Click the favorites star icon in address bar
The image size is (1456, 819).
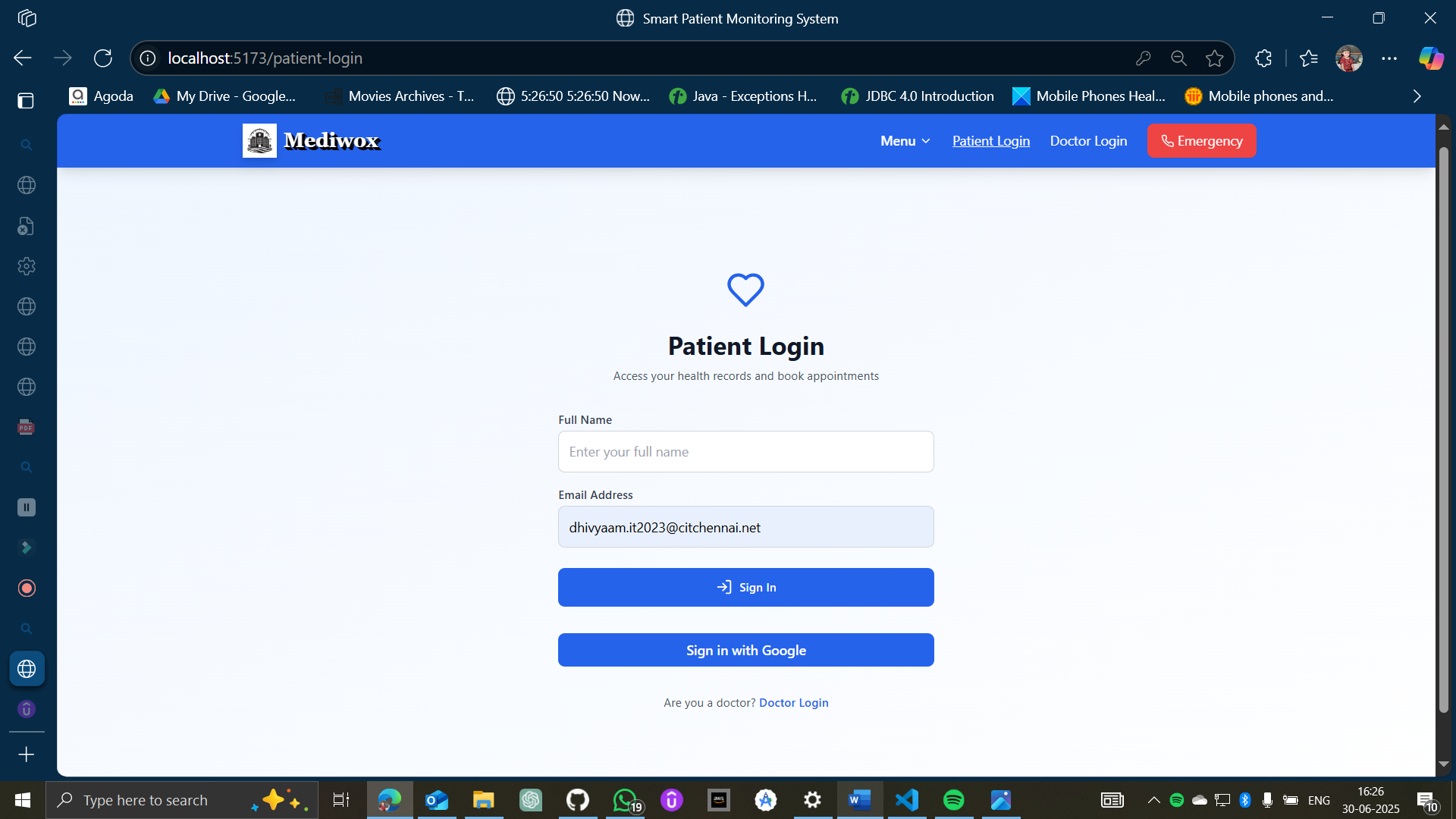click(1215, 58)
